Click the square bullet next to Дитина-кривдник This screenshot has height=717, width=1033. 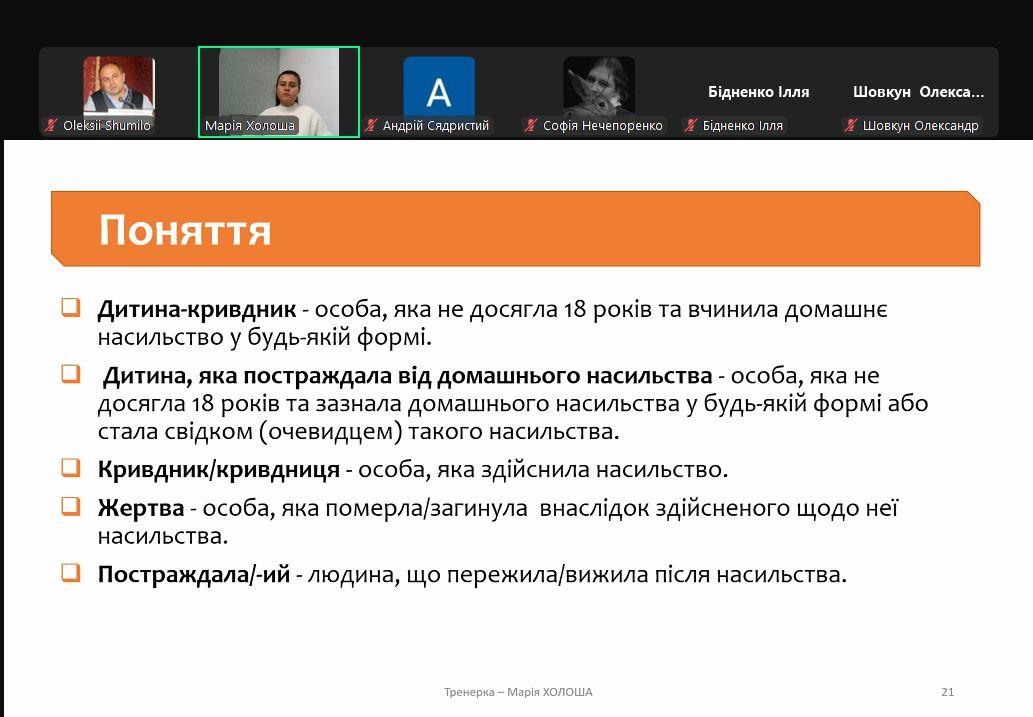click(x=70, y=307)
